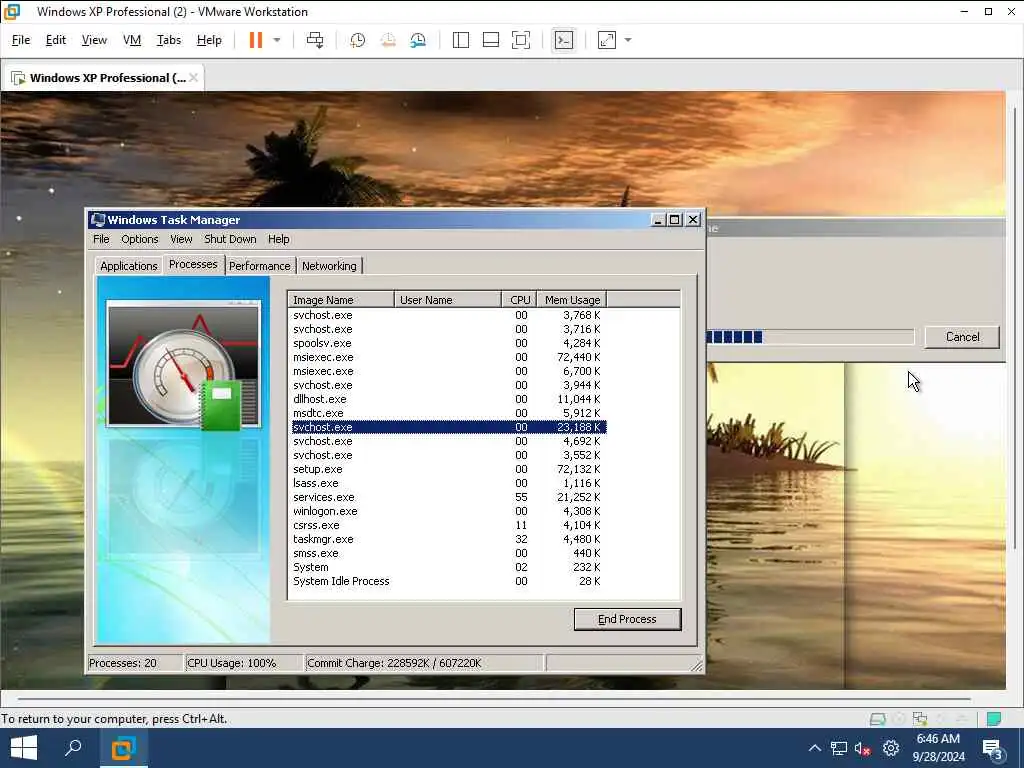Image resolution: width=1024 pixels, height=768 pixels.
Task: Click the VMware Workstation taskbar icon
Action: click(x=123, y=748)
